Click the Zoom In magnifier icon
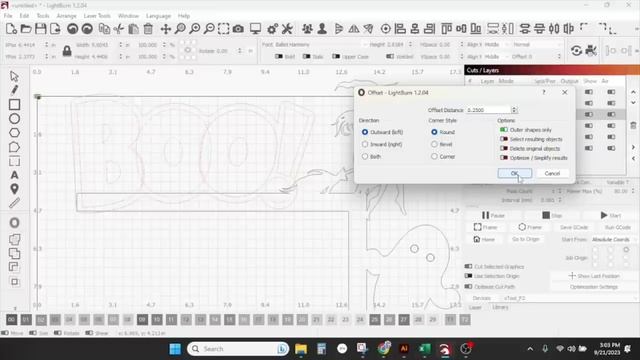 point(195,29)
